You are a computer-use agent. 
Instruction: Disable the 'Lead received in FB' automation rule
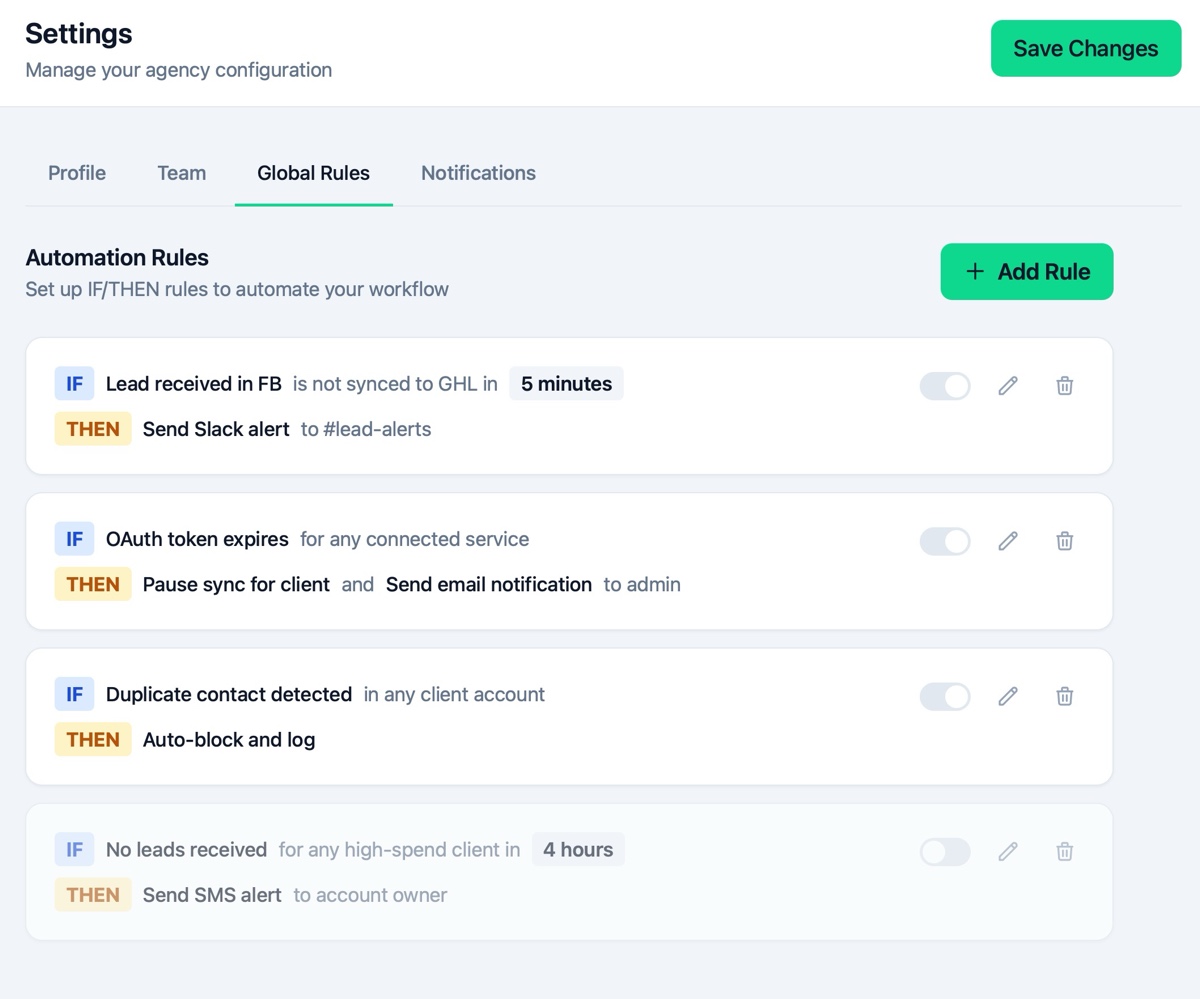[944, 385]
